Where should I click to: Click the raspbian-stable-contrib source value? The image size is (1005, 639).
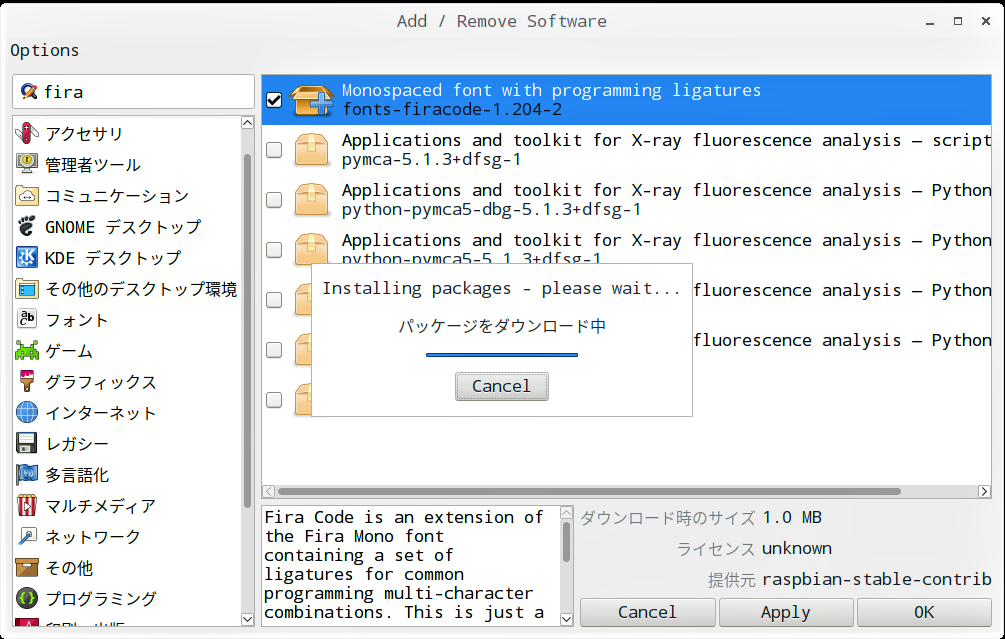[877, 579]
